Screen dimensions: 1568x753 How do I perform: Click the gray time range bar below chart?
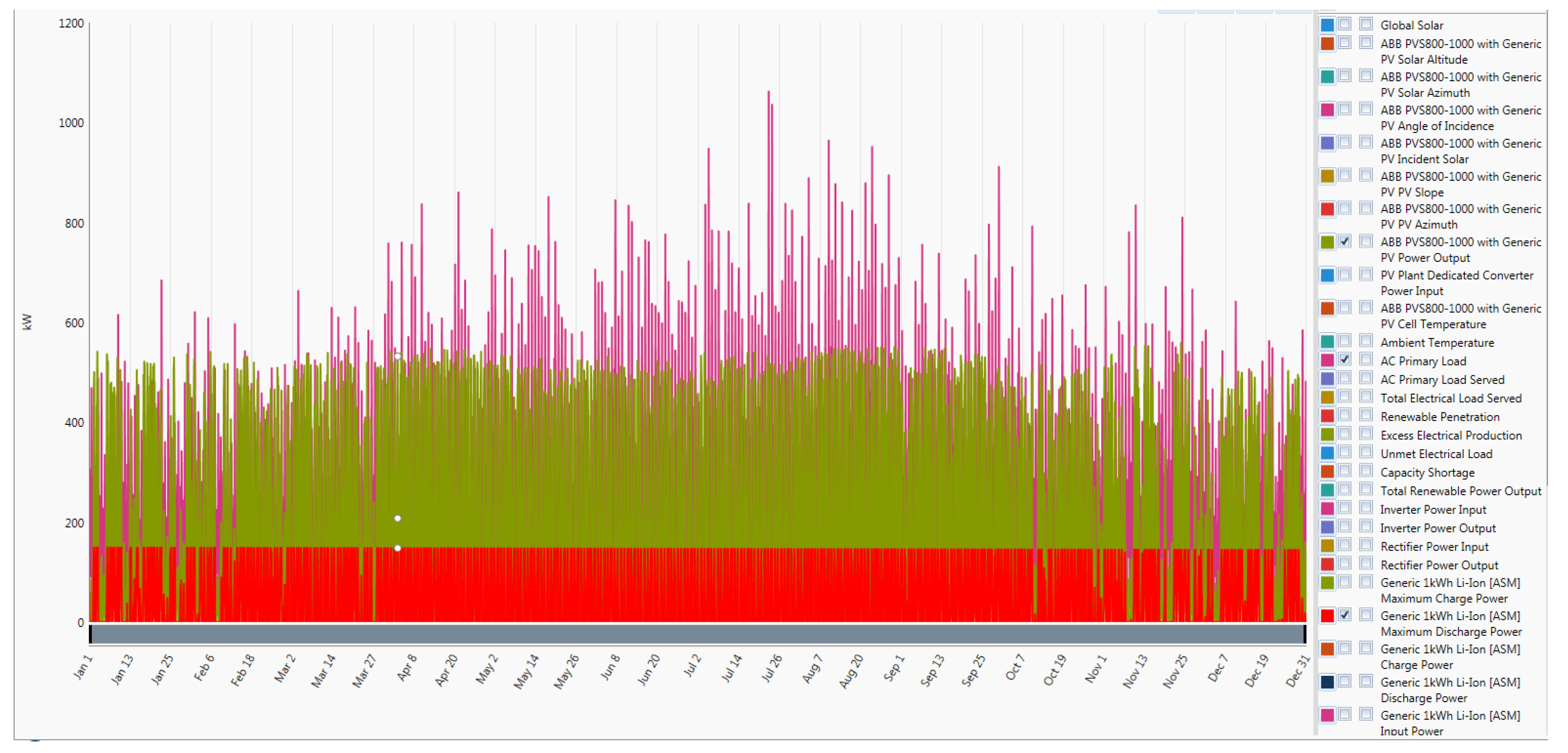pyautogui.click(x=698, y=634)
